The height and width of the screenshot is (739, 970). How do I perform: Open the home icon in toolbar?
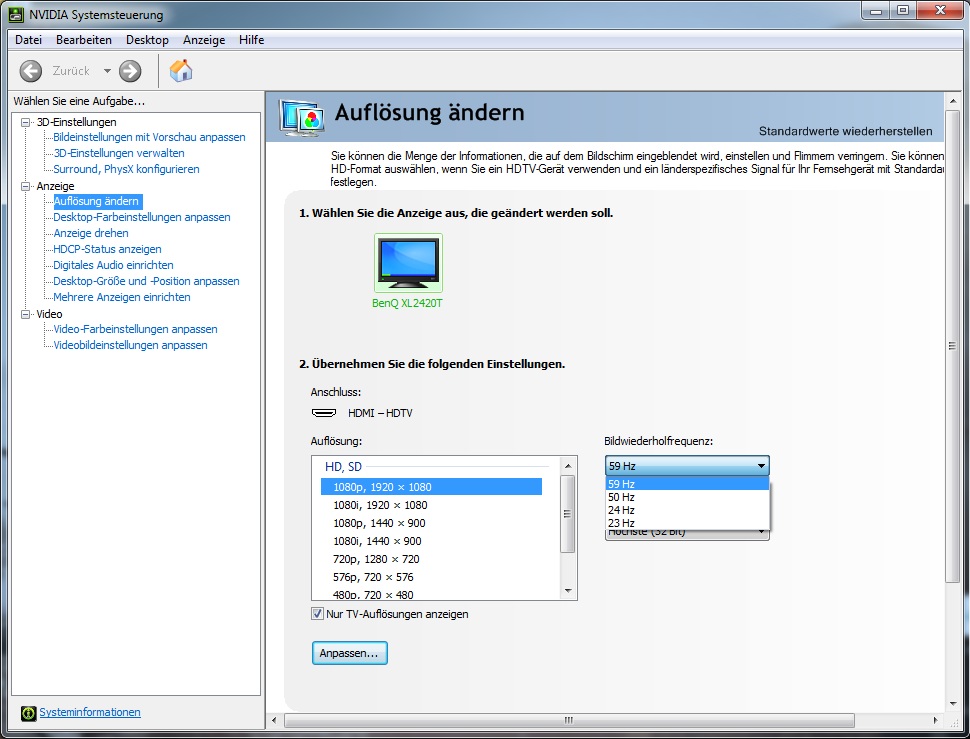point(181,70)
